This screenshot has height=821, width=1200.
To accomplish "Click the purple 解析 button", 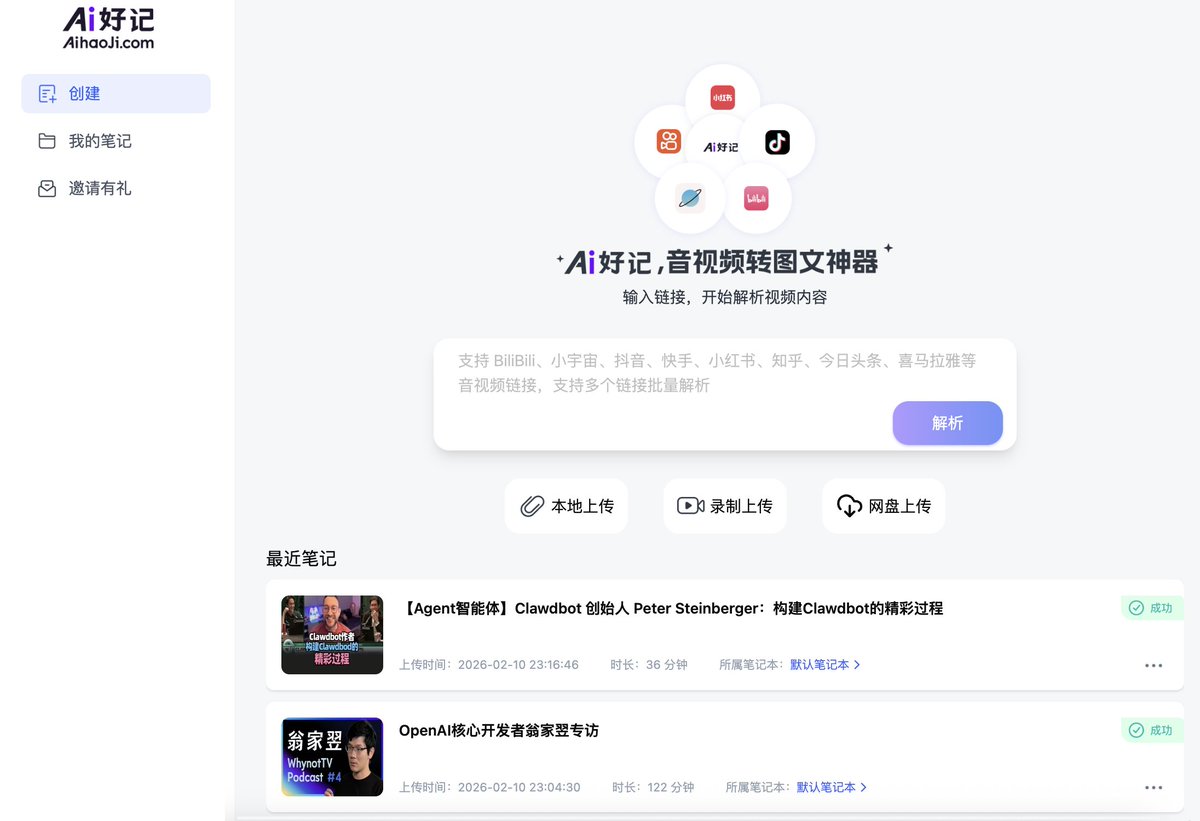I will tap(948, 423).
